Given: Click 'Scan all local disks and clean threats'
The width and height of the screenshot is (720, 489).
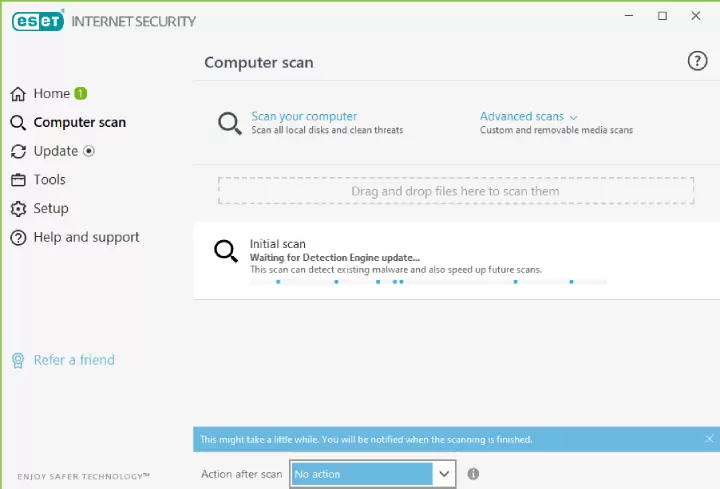Looking at the screenshot, I should [327, 130].
